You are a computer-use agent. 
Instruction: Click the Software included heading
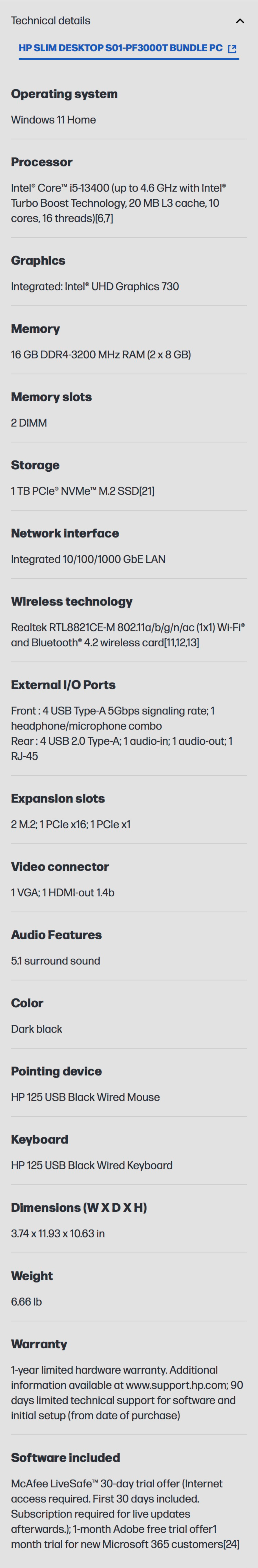pyautogui.click(x=65, y=1458)
